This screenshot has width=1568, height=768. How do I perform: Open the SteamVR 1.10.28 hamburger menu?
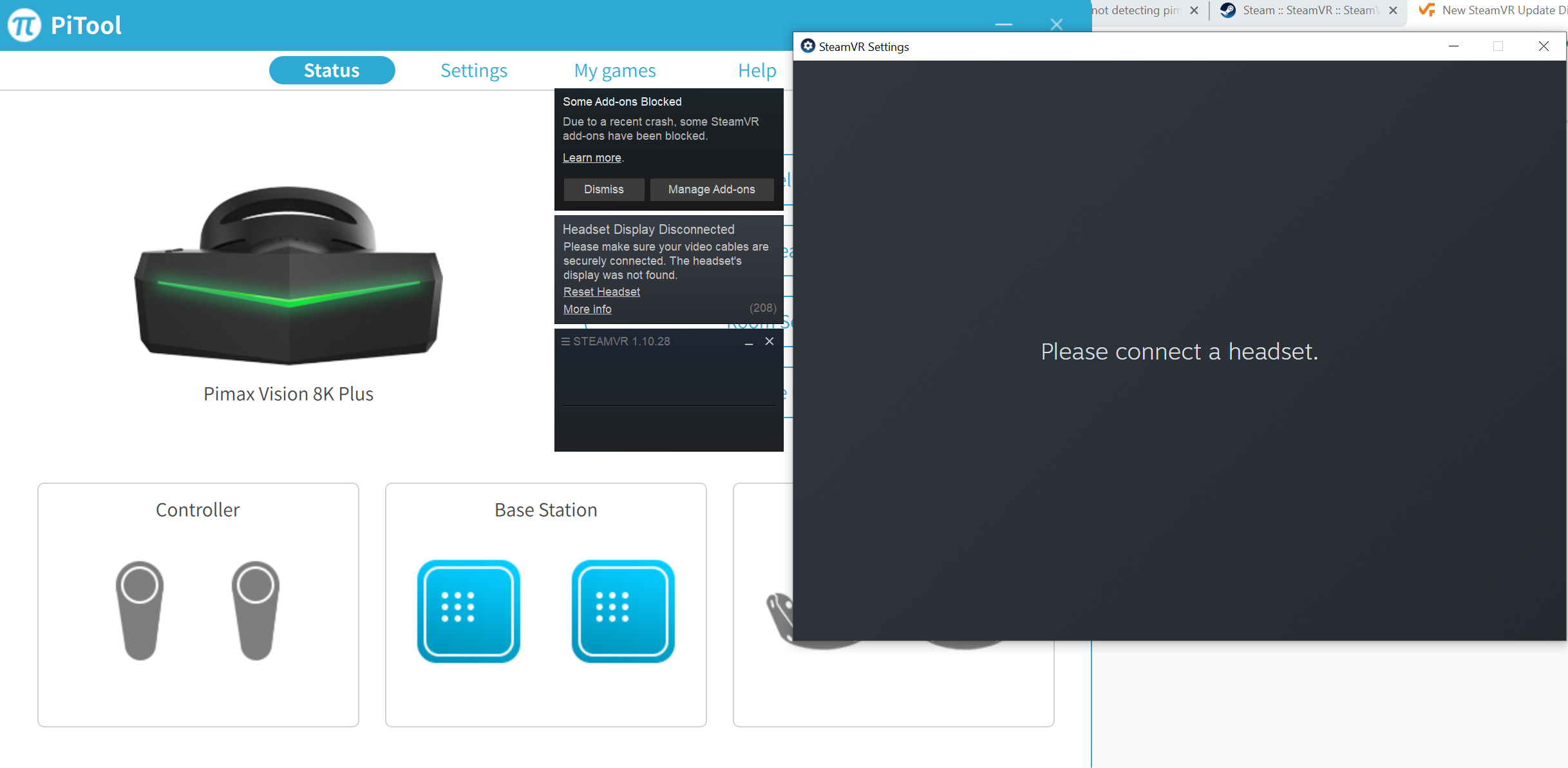tap(565, 341)
